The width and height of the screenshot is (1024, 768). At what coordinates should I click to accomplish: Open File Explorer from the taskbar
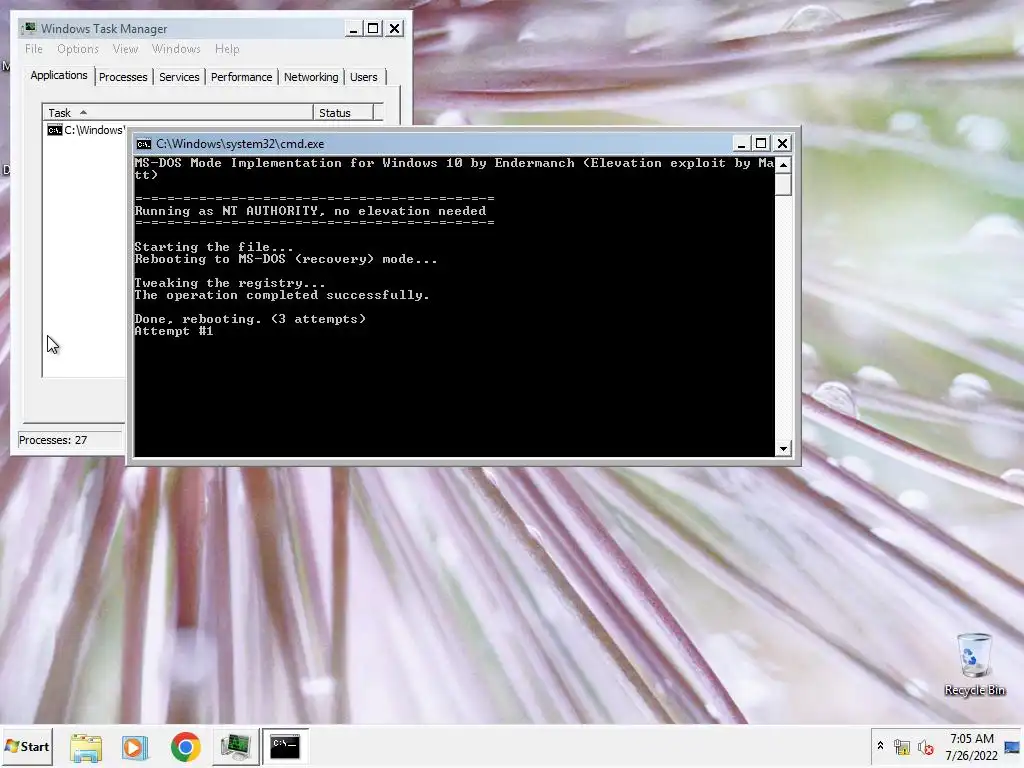86,747
